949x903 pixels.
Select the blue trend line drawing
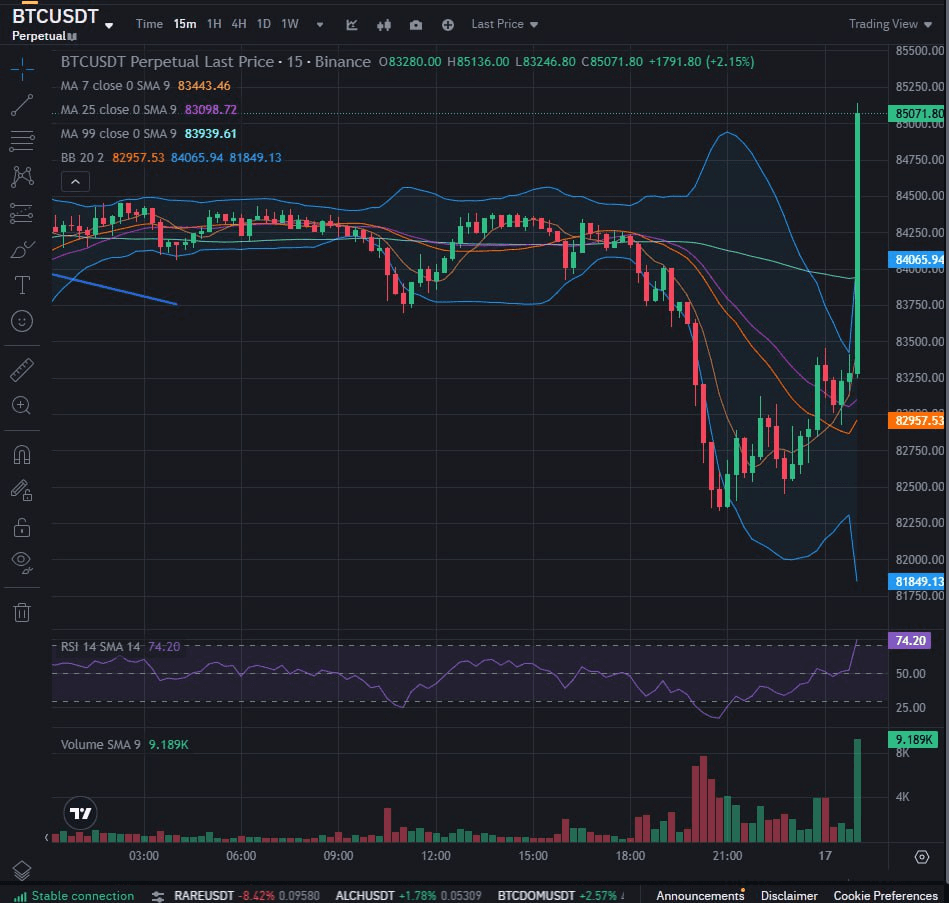tap(115, 289)
